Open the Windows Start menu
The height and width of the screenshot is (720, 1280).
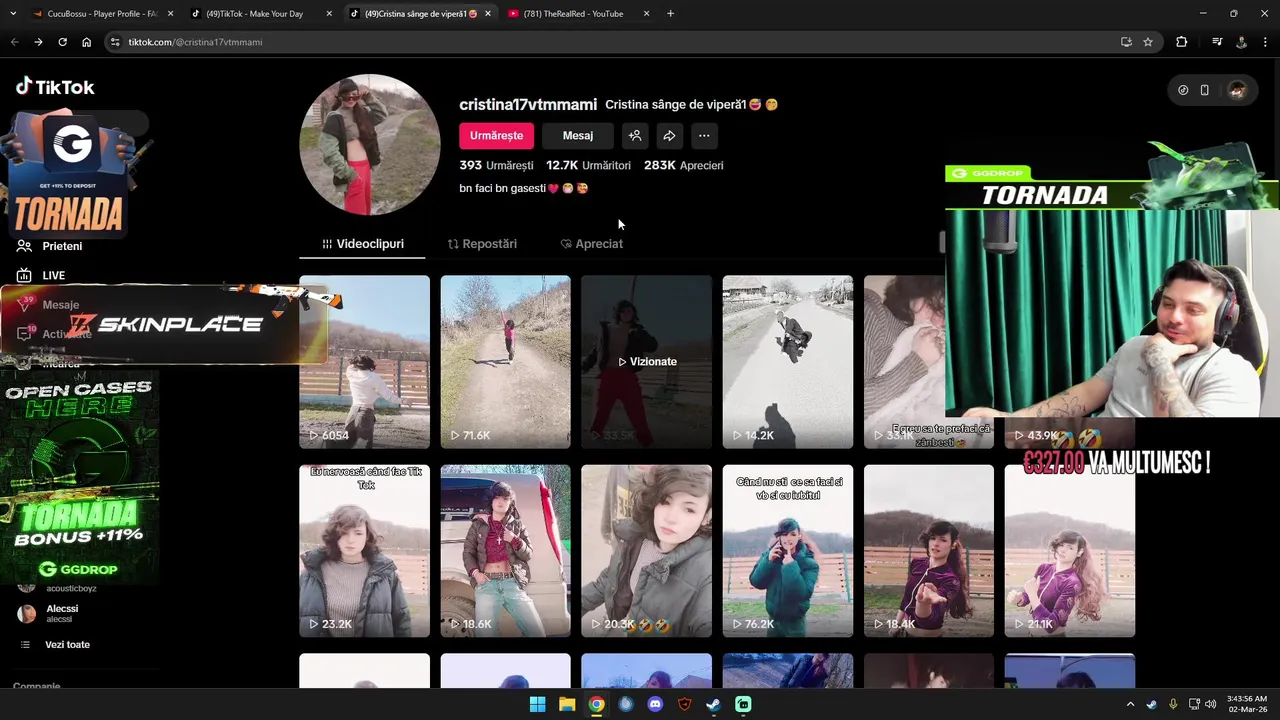pos(537,704)
